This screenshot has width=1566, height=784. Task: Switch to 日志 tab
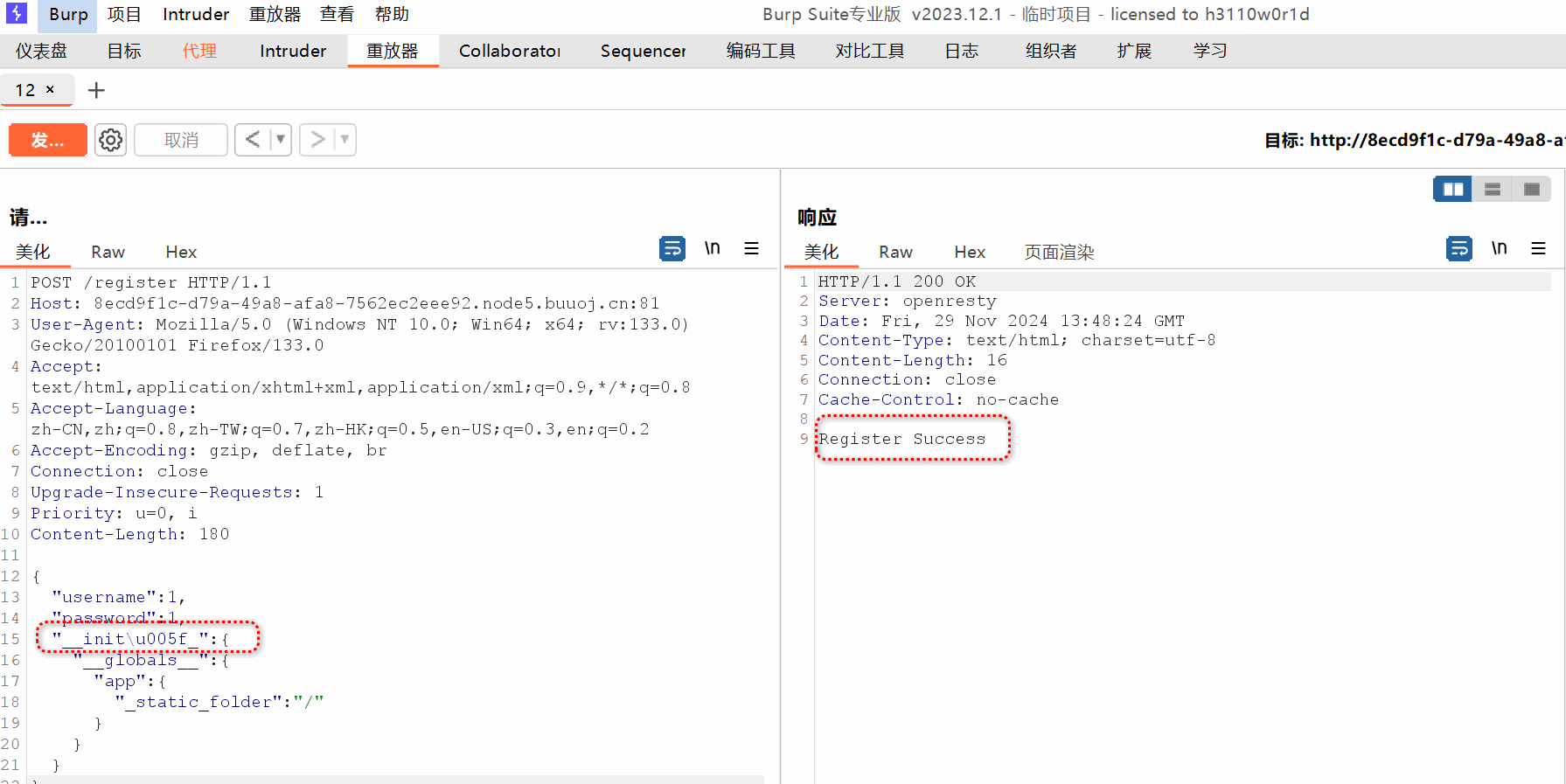pyautogui.click(x=962, y=51)
